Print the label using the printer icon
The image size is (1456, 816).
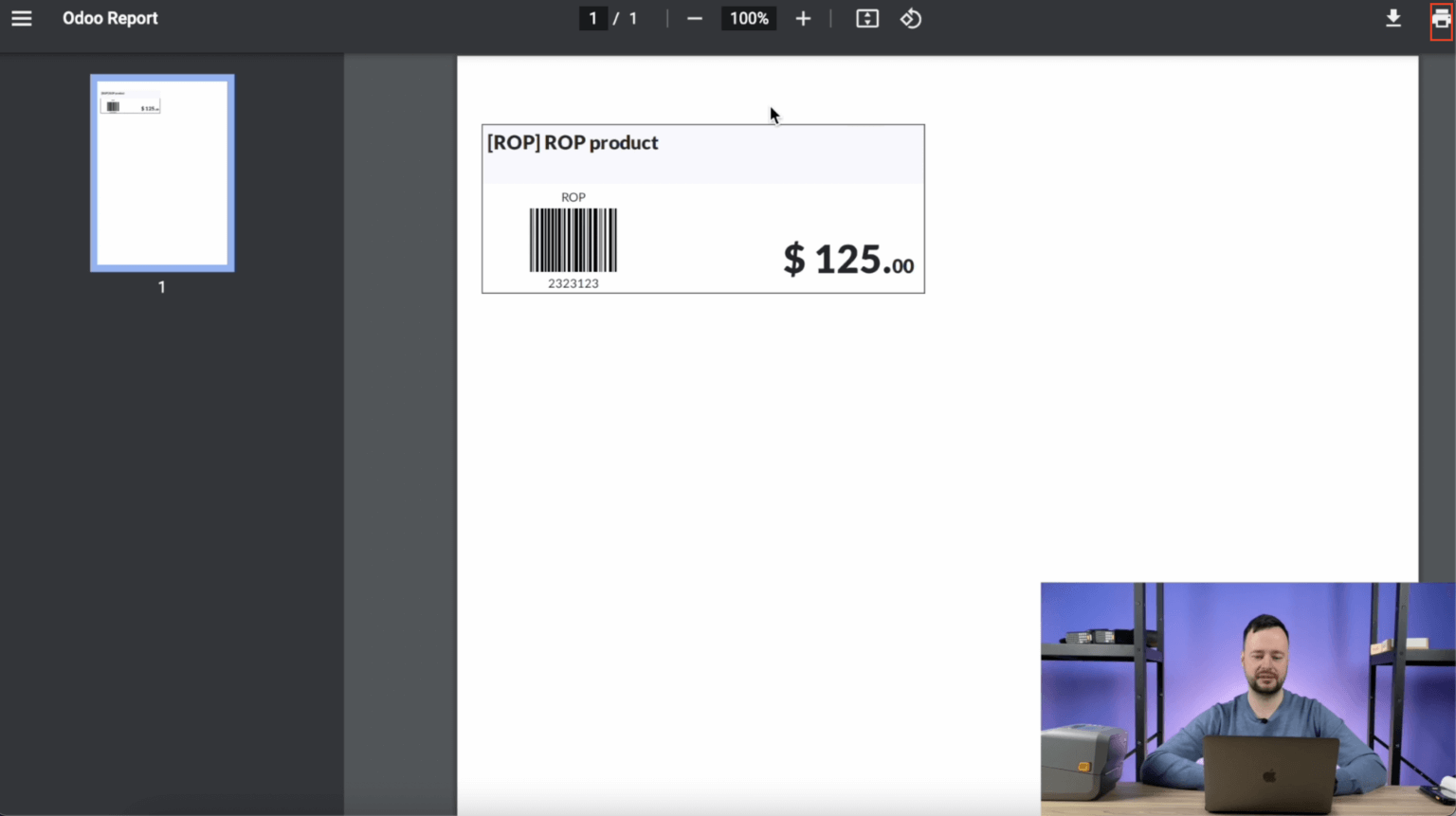[x=1441, y=20]
